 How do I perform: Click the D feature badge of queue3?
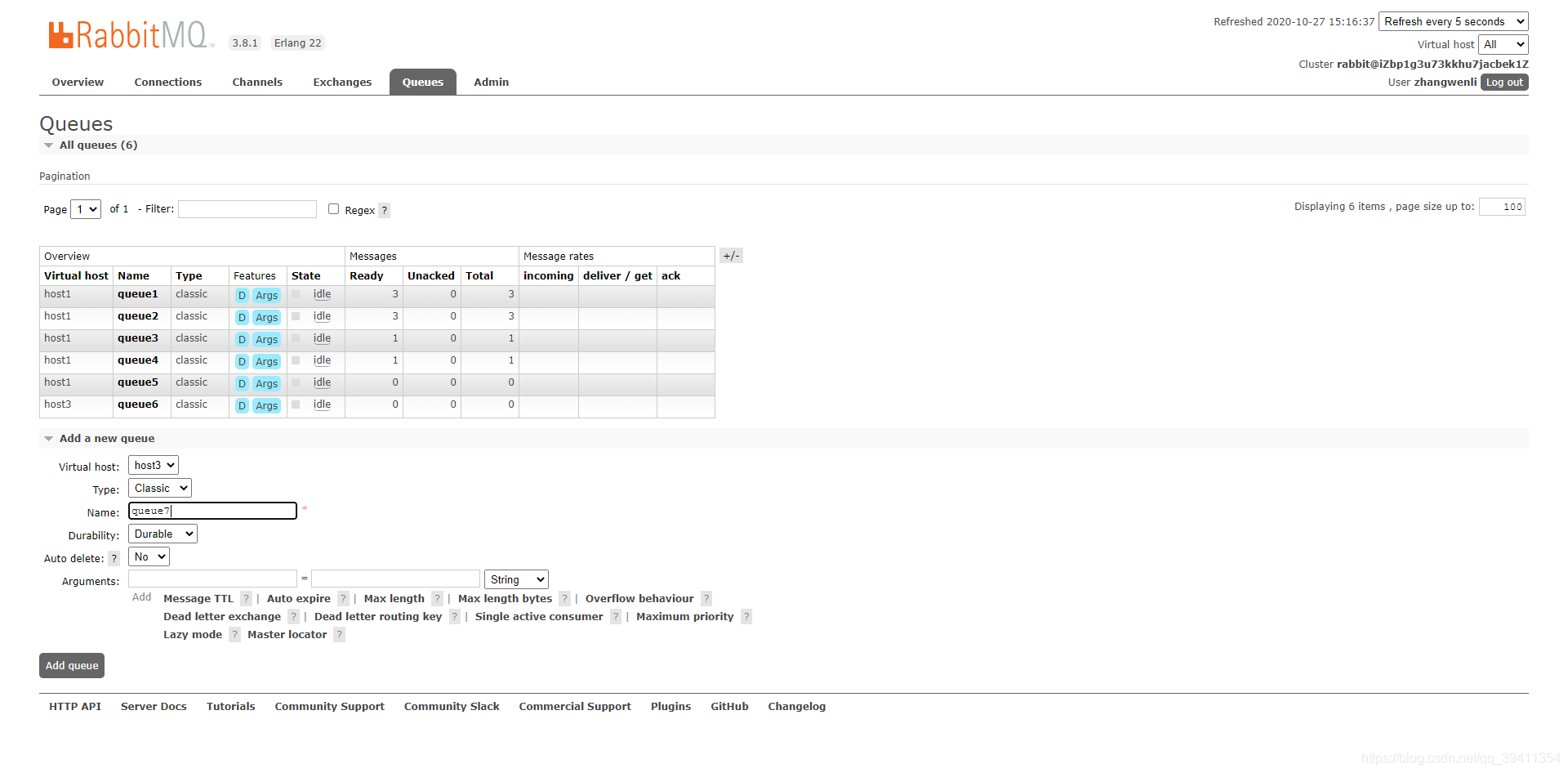242,340
